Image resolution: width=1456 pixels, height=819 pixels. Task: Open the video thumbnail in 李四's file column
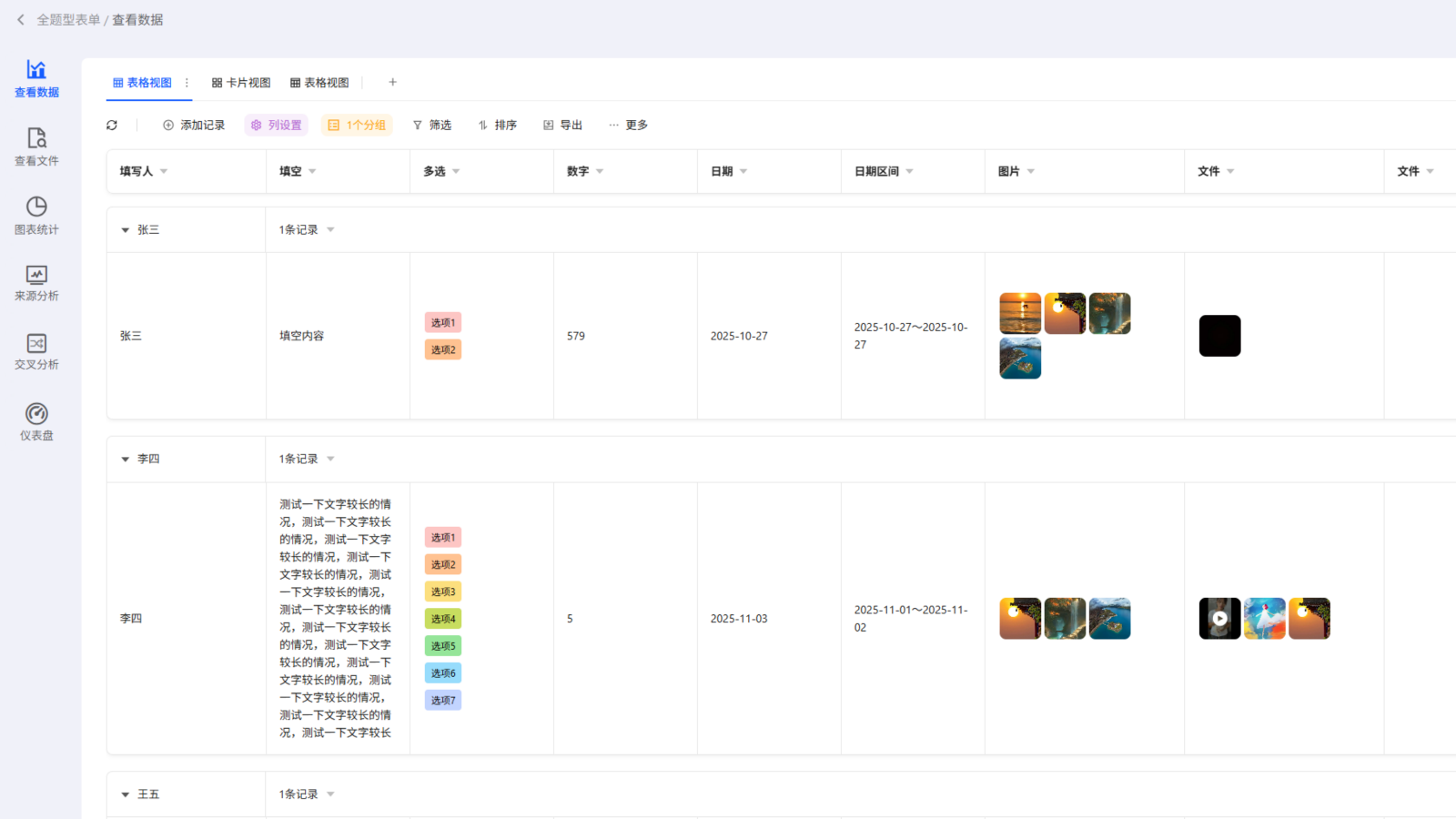tap(1219, 618)
